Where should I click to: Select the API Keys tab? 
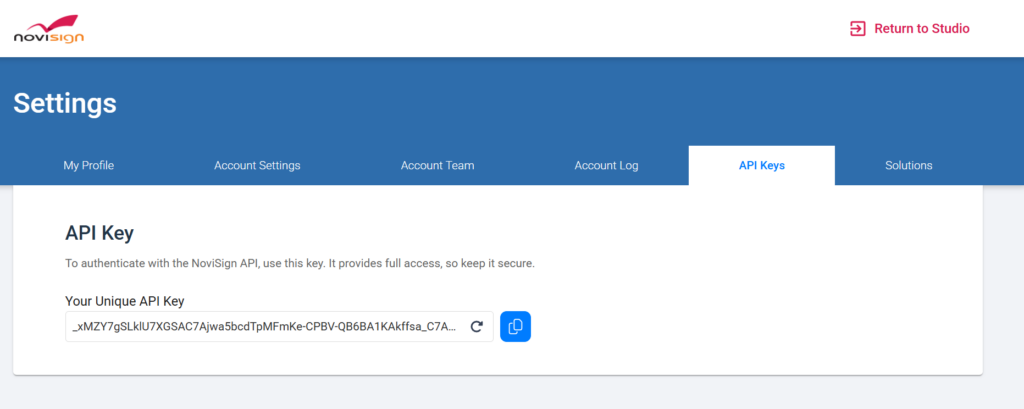pos(761,165)
